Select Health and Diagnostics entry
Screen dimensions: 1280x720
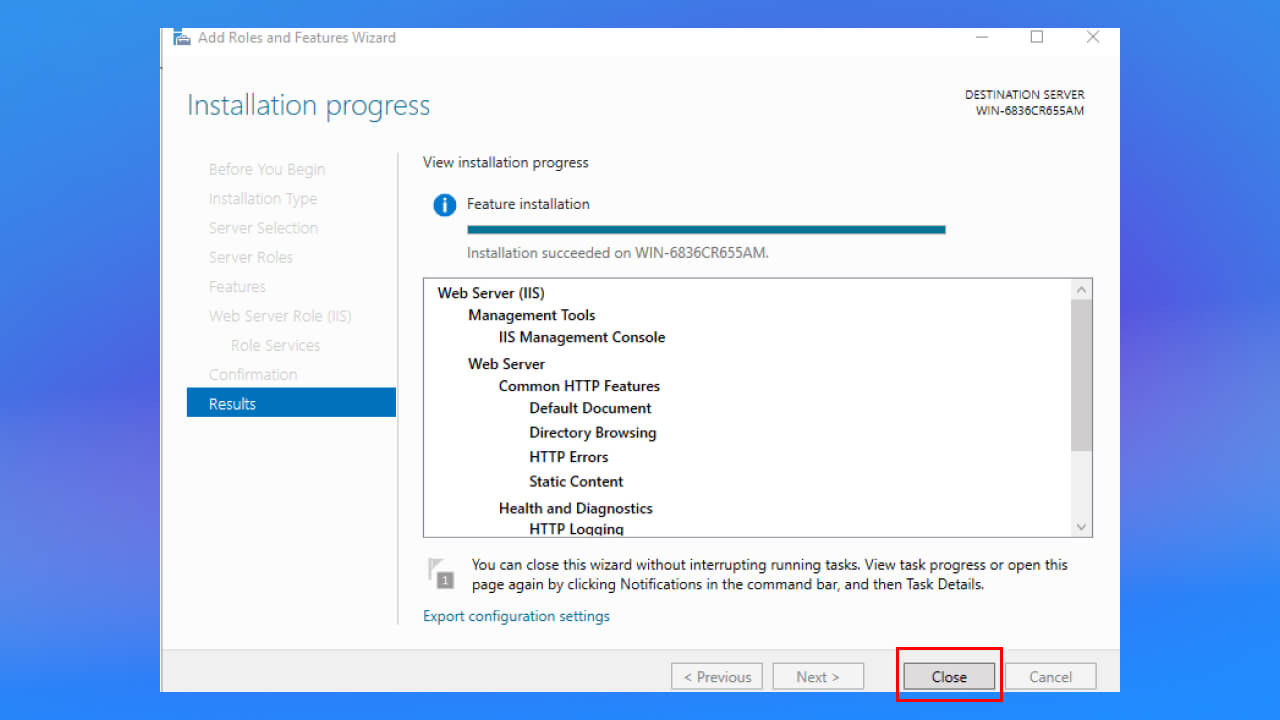pos(576,508)
